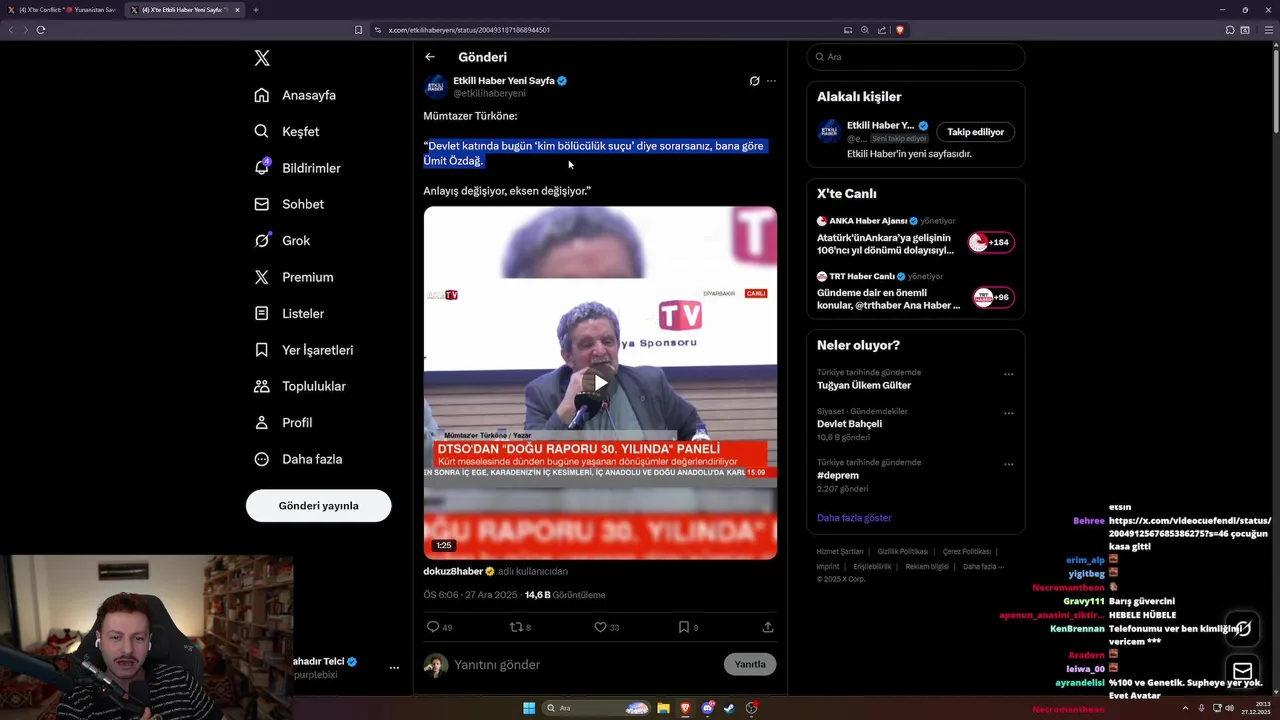This screenshot has width=1280, height=720.
Task: Open the TRT Haber Canlı live broadcast
Action: (x=916, y=292)
